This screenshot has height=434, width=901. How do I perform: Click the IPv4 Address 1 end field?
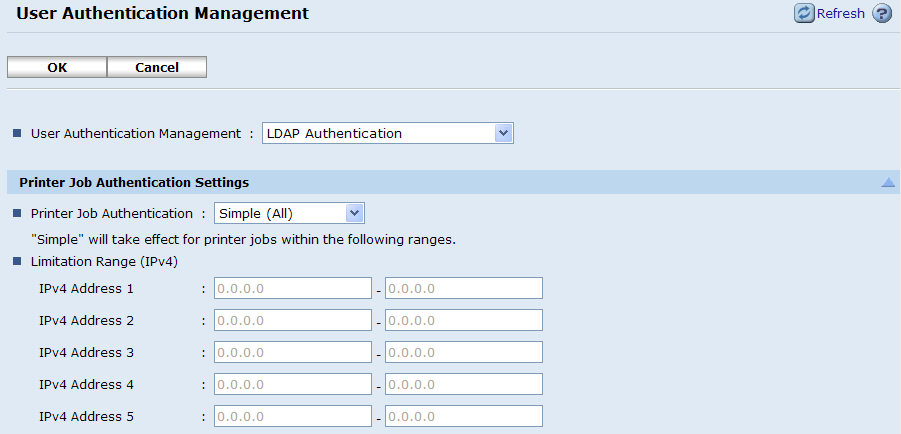point(464,288)
